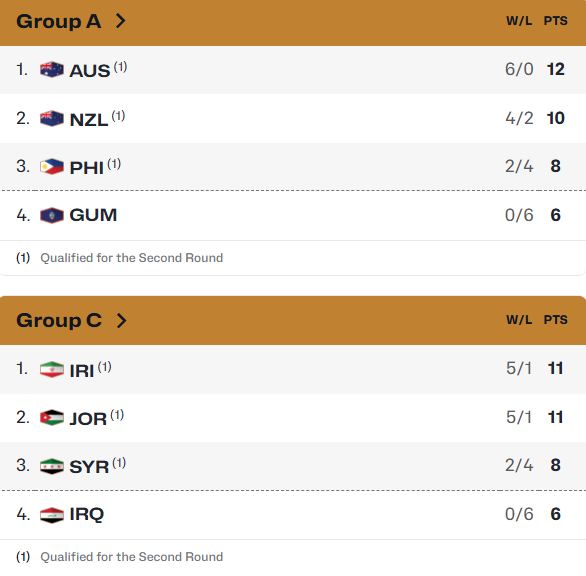Select the GUM team row
Screen dimensions: 586x576
[293, 216]
